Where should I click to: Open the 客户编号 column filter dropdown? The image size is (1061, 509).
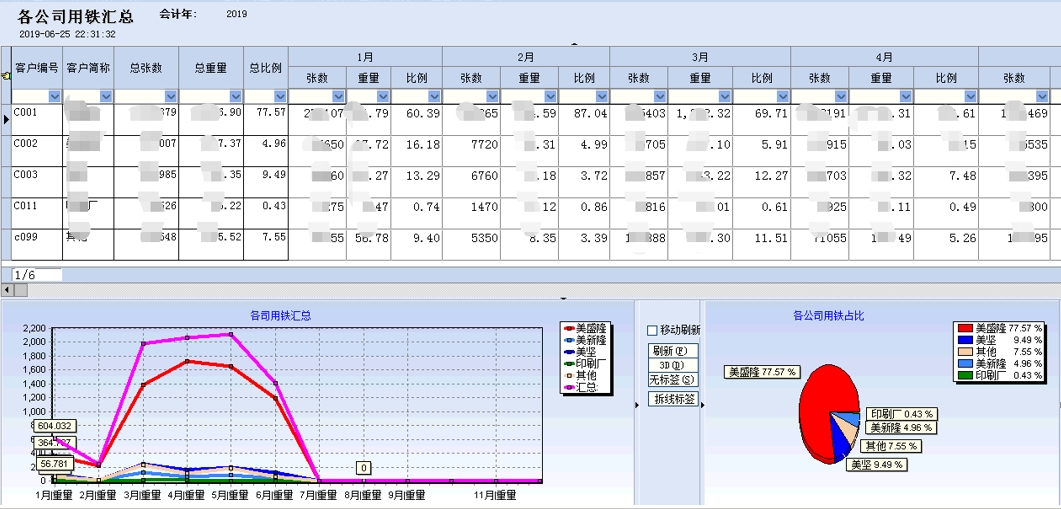[54, 97]
